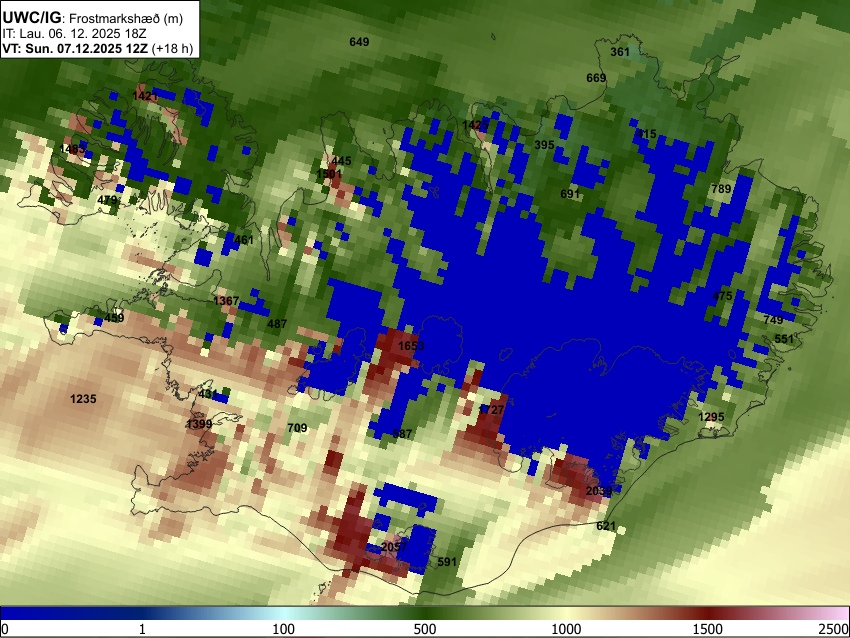Select the "VT: Sun. 07.12.2025 12Z" line
This screenshot has width=850, height=638.
pyautogui.click(x=75, y=48)
